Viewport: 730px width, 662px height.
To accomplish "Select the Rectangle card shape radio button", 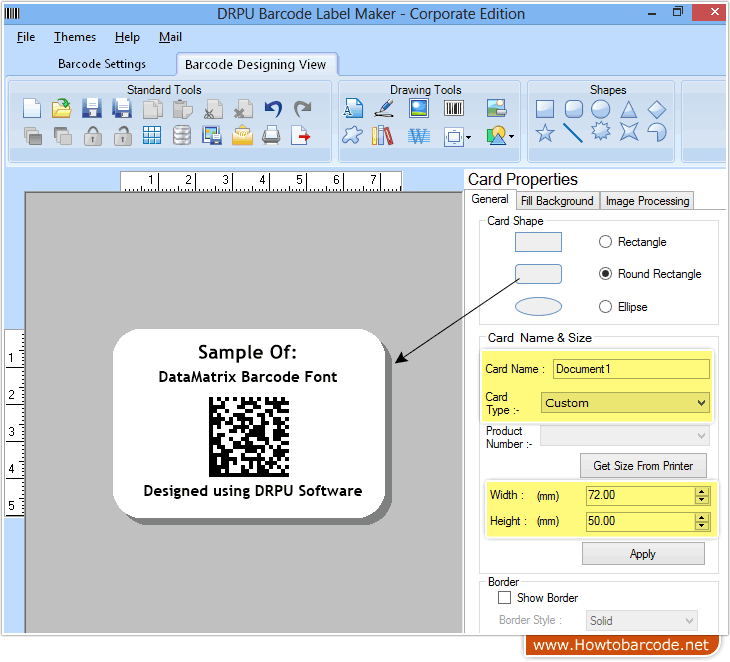I will pyautogui.click(x=606, y=242).
